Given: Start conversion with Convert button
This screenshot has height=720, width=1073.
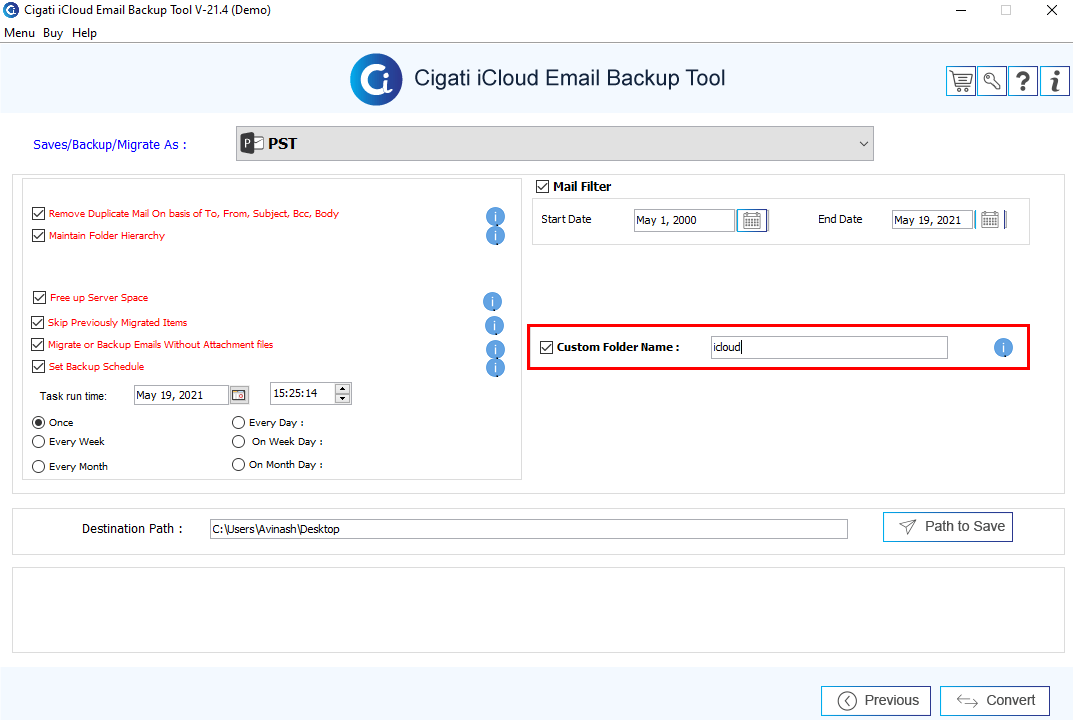Looking at the screenshot, I should (995, 701).
